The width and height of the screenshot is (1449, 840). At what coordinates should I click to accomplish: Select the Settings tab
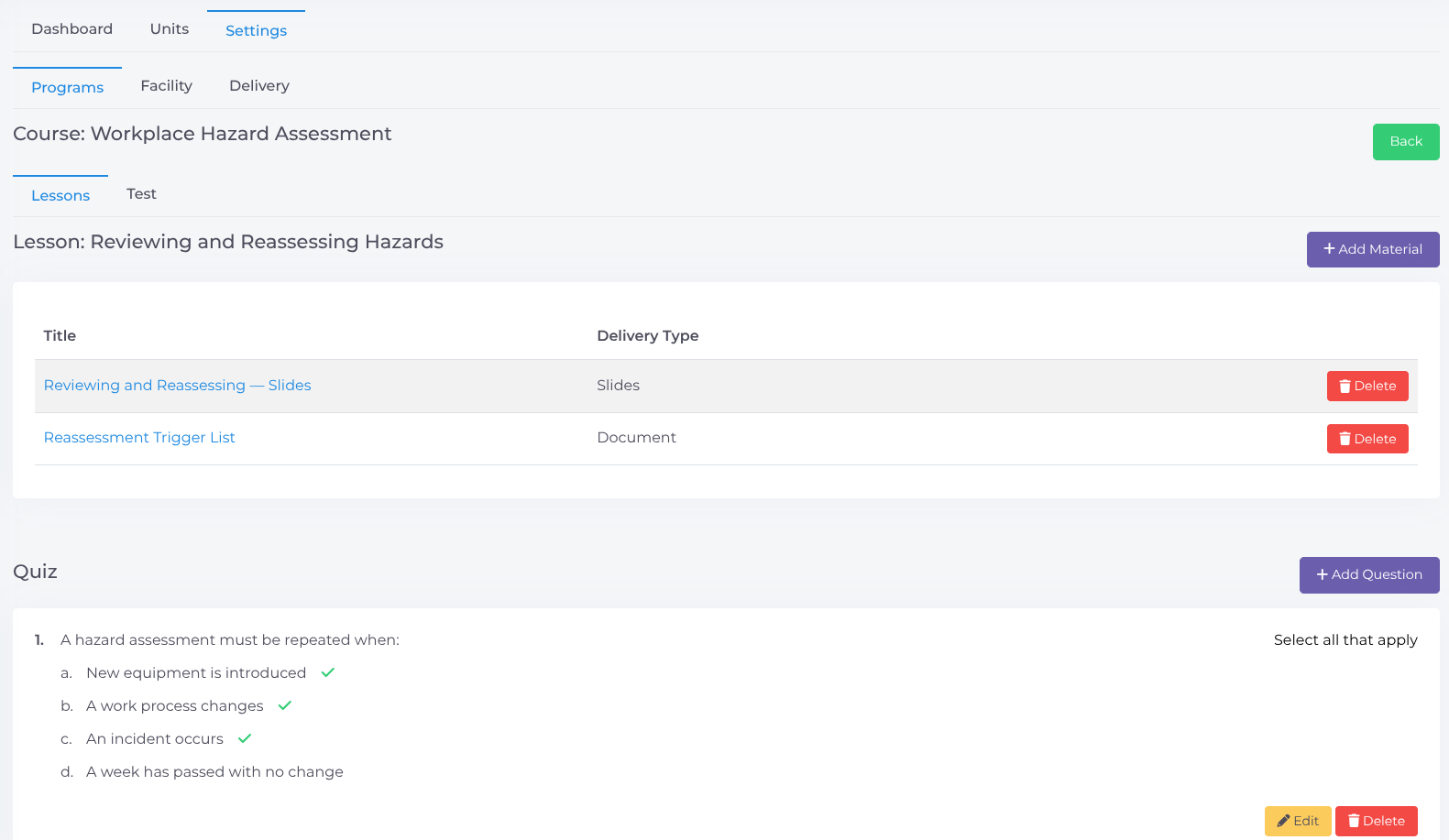tap(256, 30)
